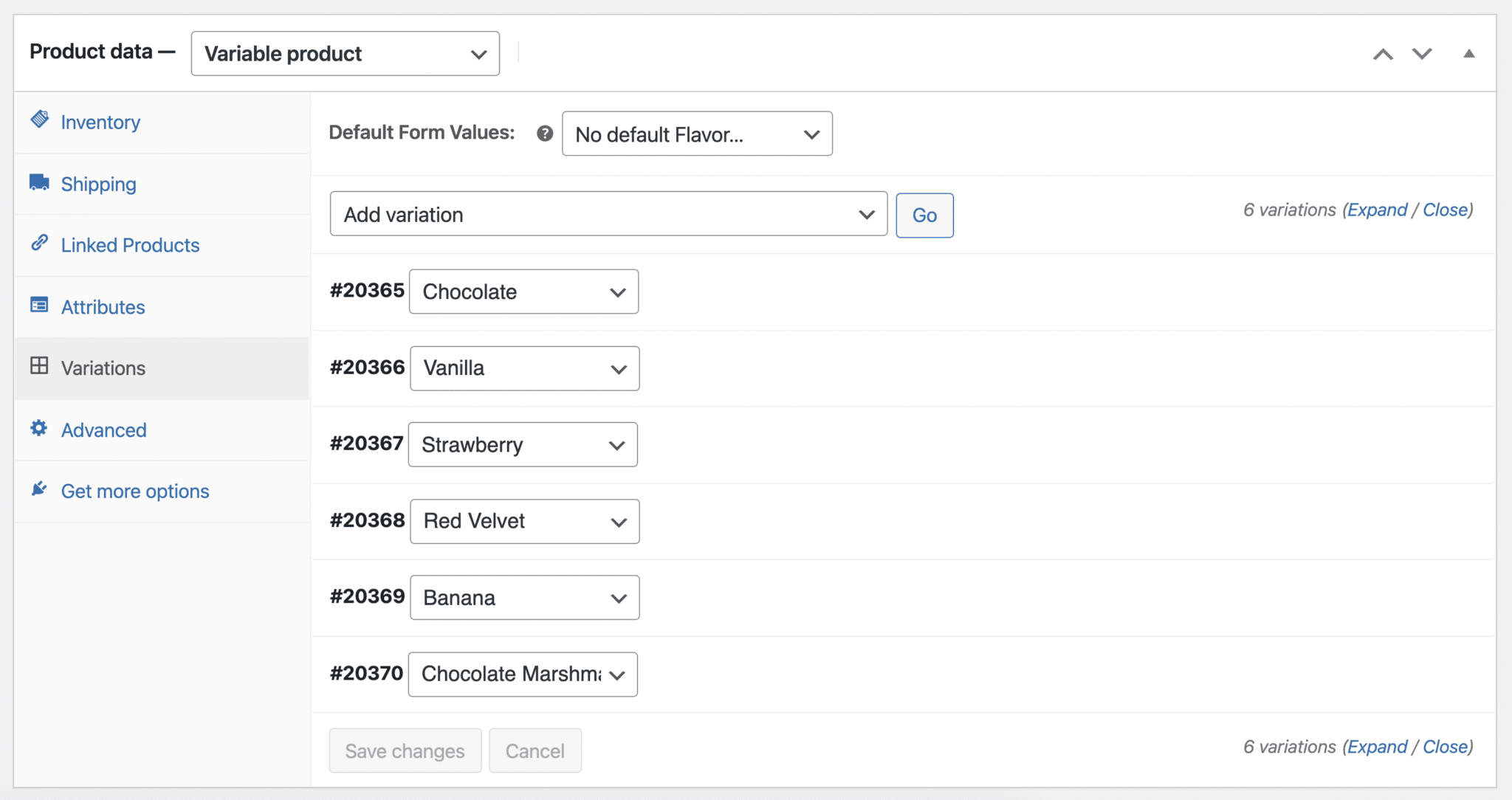Screen dimensions: 1512x800
Task: Open the Variable product type dropdown
Action: pyautogui.click(x=345, y=54)
